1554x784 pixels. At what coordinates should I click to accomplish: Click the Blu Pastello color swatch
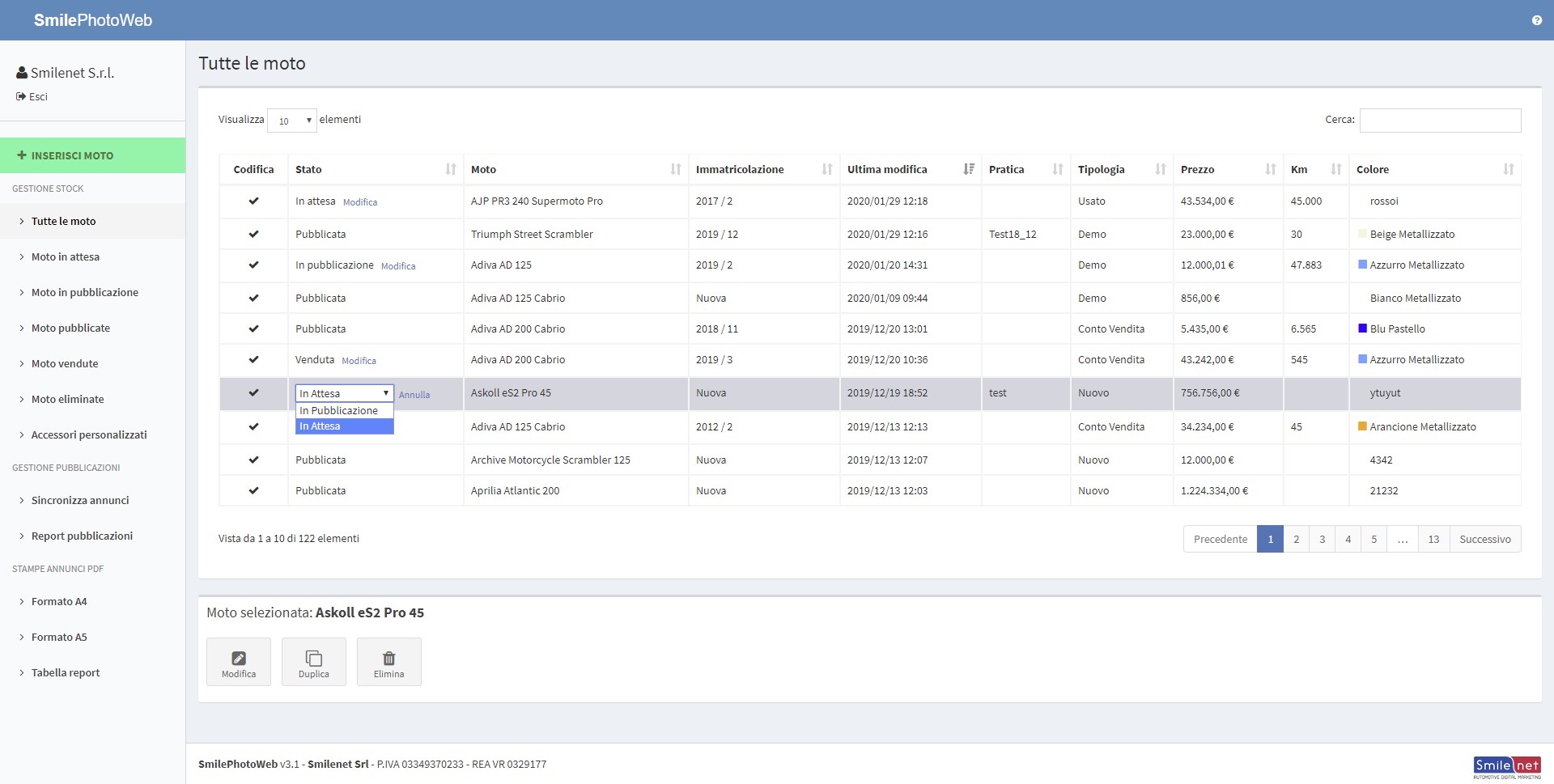pyautogui.click(x=1362, y=328)
